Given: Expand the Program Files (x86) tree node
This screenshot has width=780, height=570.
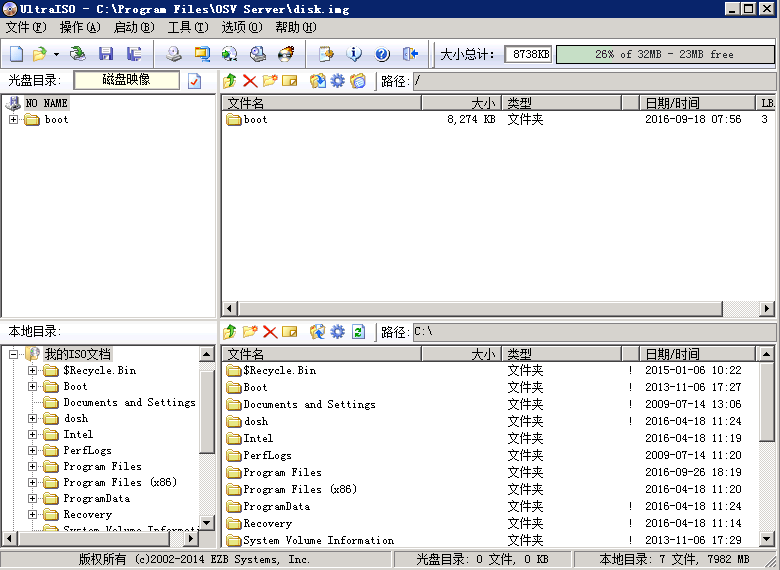Looking at the screenshot, I should tap(32, 482).
